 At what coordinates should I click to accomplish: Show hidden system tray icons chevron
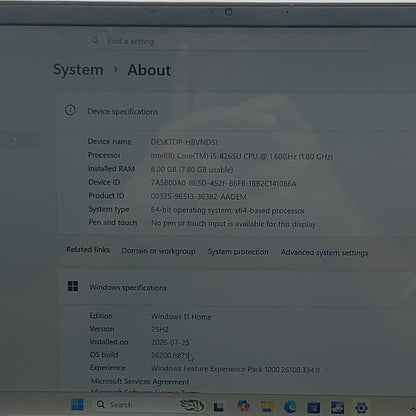(413, 409)
